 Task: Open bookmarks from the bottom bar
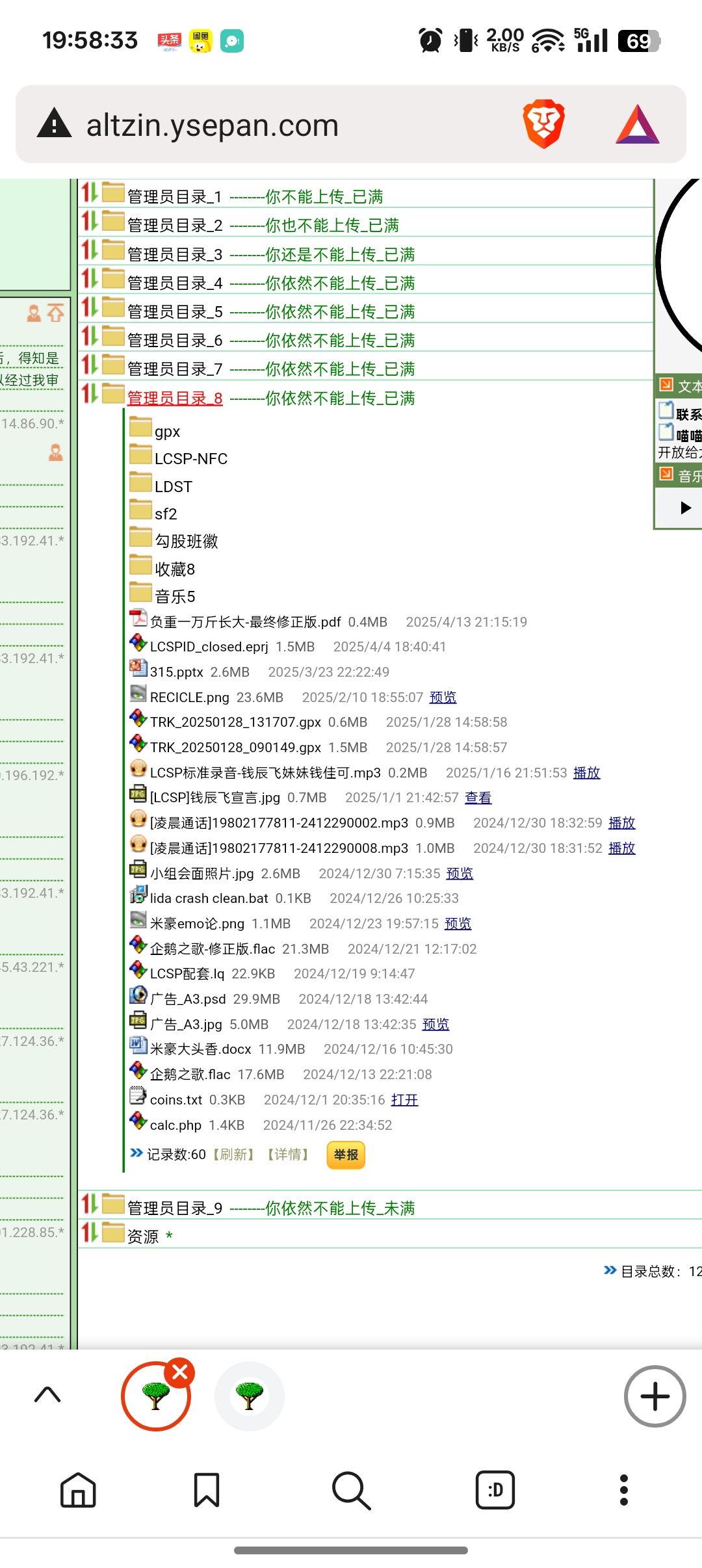coord(207,1489)
